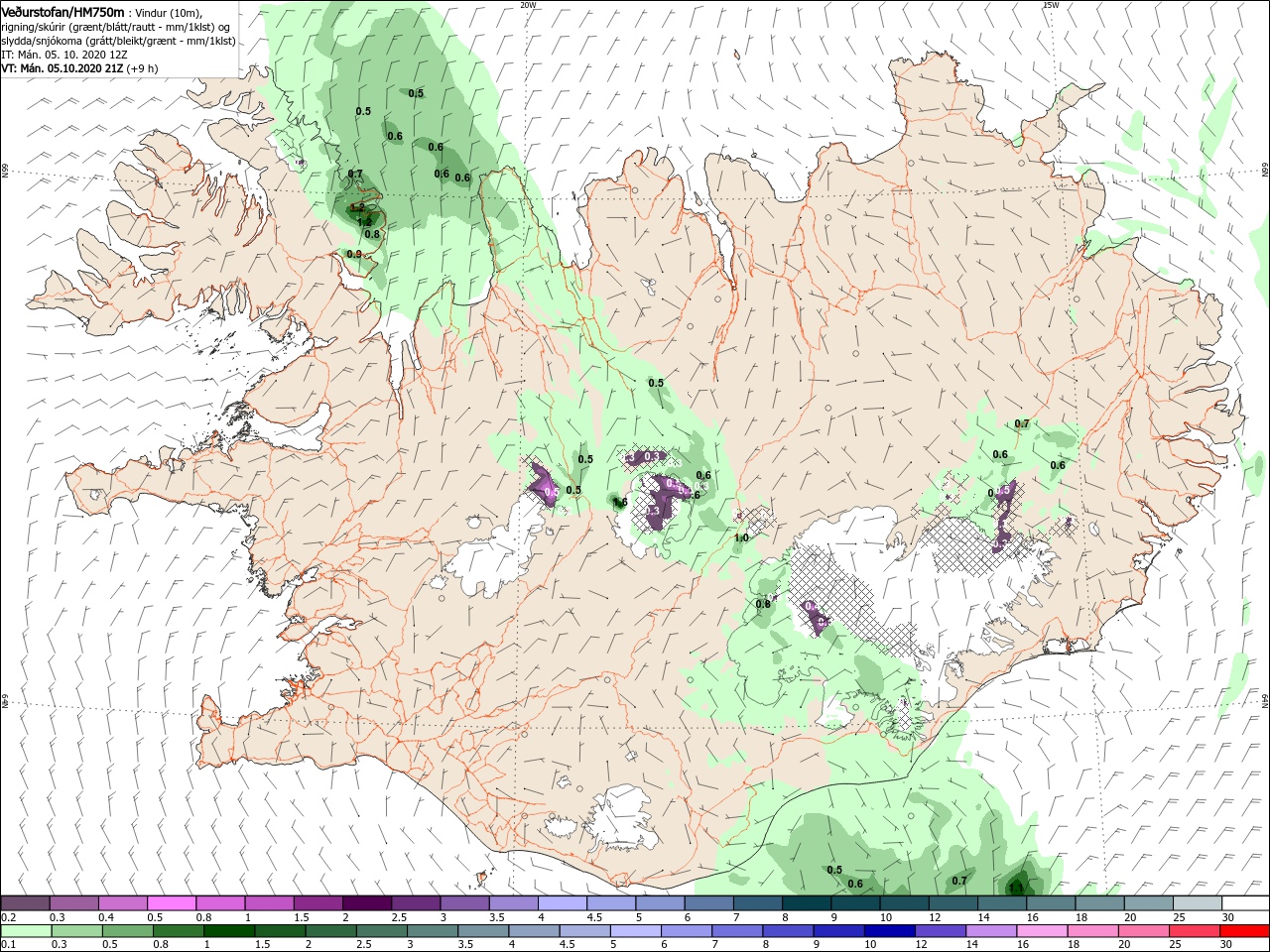
Task: Click the red 30 mm rain scale swatch
Action: click(x=1244, y=931)
